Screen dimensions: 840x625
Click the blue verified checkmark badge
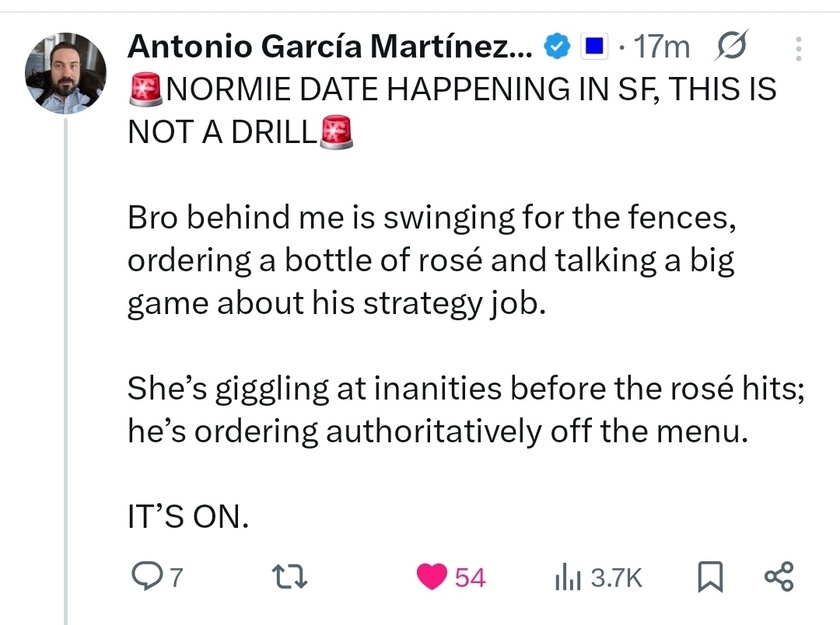tap(556, 46)
